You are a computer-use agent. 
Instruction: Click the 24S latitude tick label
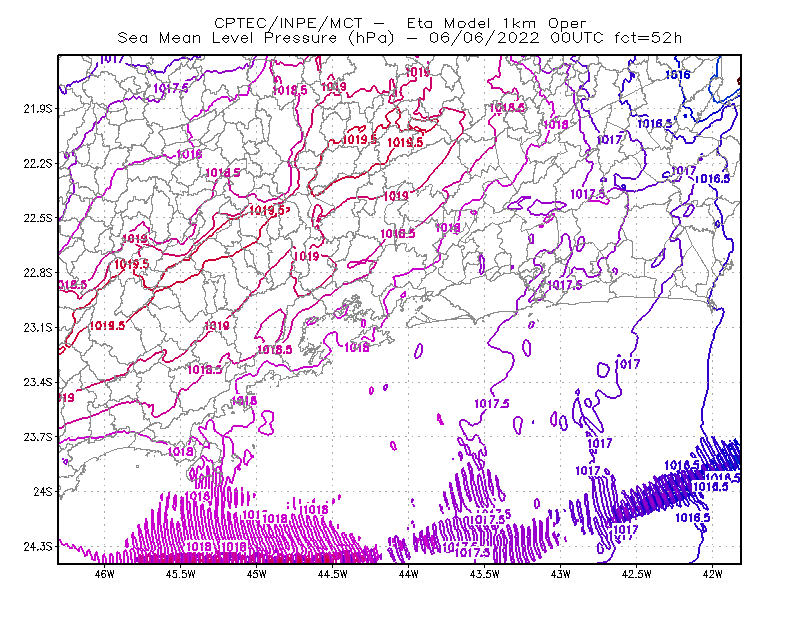(x=43, y=491)
